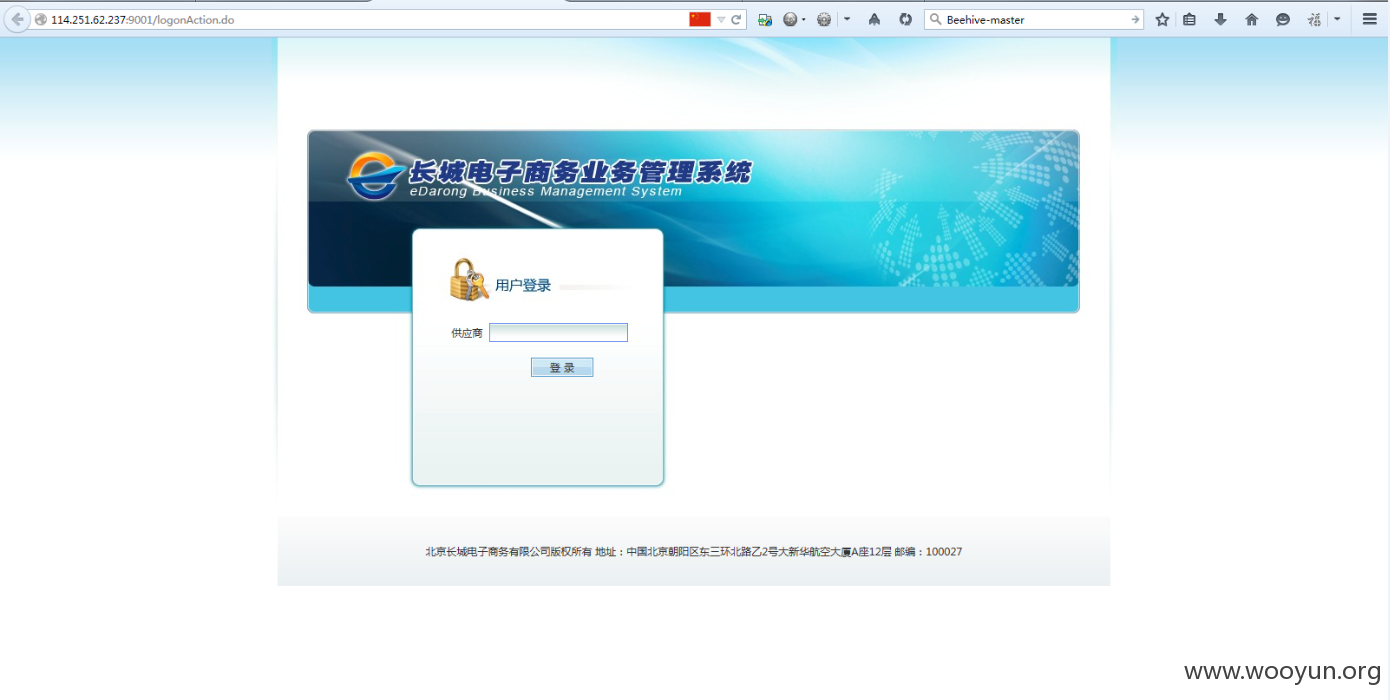Reload the page with the refresh icon
Screen dimensions: 1390x700
(736, 20)
